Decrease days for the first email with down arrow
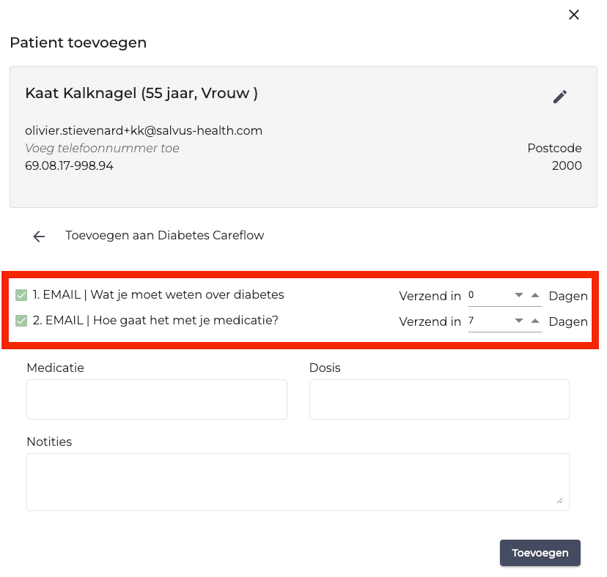This screenshot has height=577, width=607. point(519,296)
